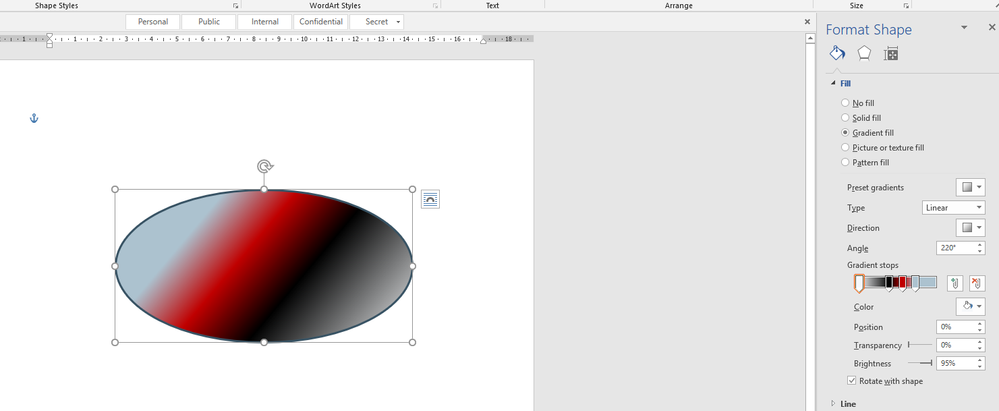Open the sensitivity labels overflow dropdown arrow
The image size is (999, 411).
click(398, 22)
